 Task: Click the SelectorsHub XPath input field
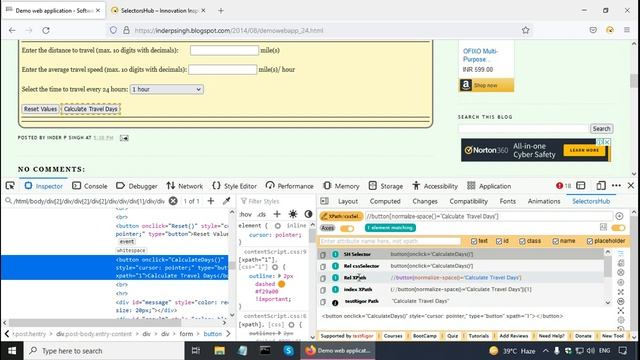tap(488, 216)
